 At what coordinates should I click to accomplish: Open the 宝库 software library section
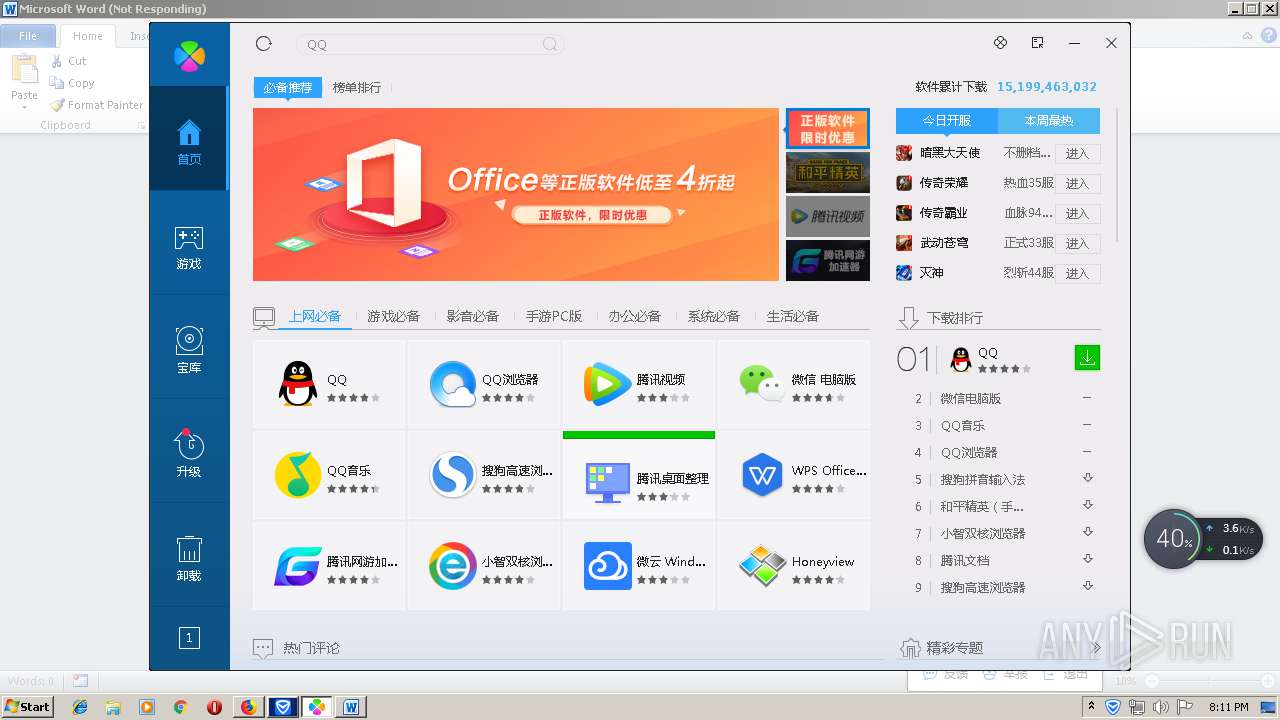(189, 352)
